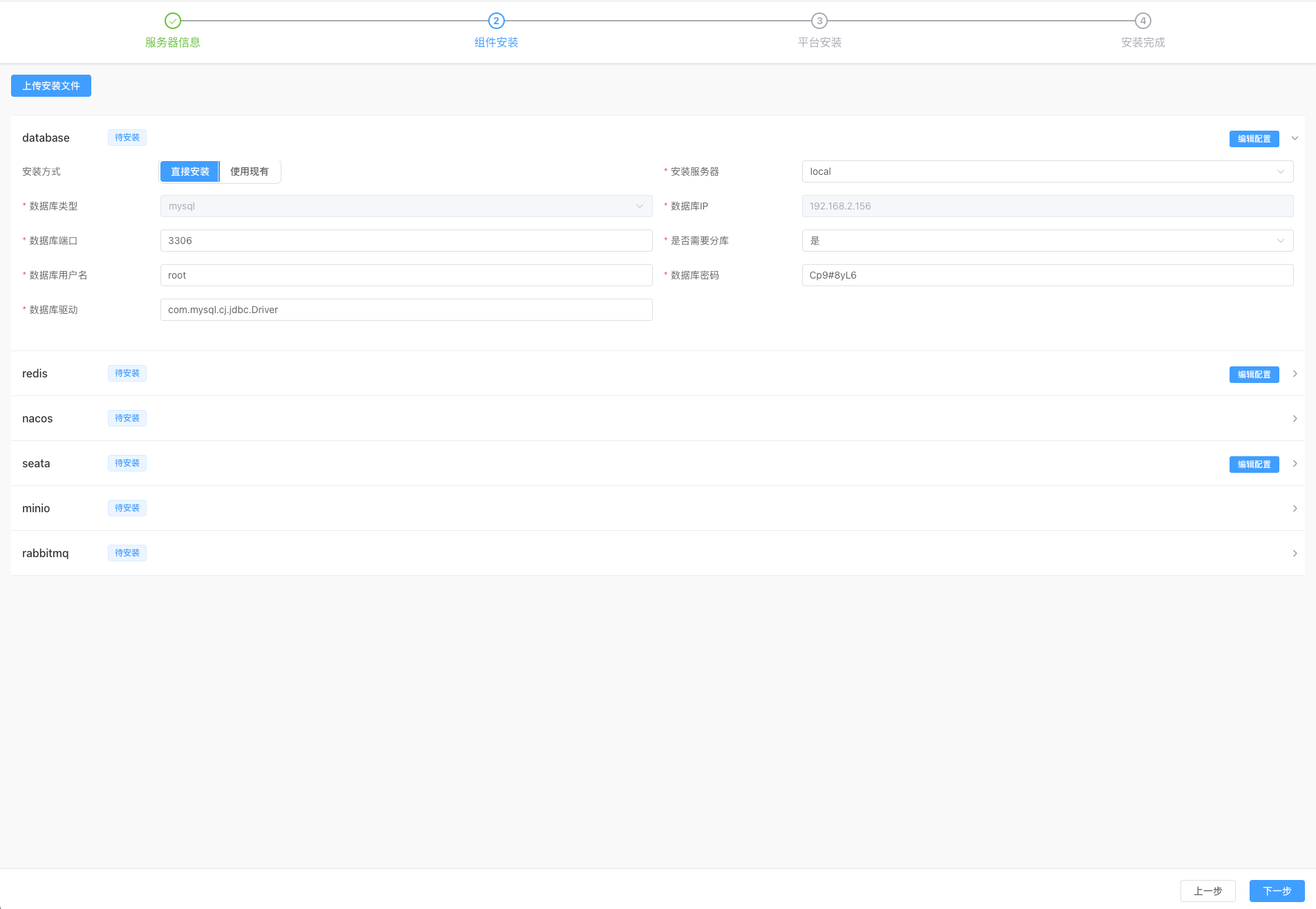Image resolution: width=1316 pixels, height=909 pixels.
Task: Expand the nacos section arrow
Action: point(1295,419)
